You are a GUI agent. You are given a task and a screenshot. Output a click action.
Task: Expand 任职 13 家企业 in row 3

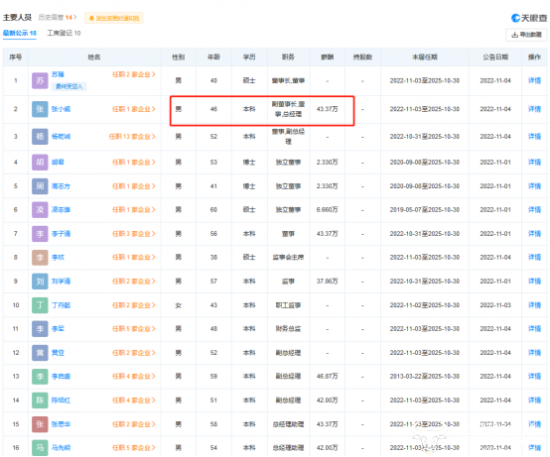132,136
